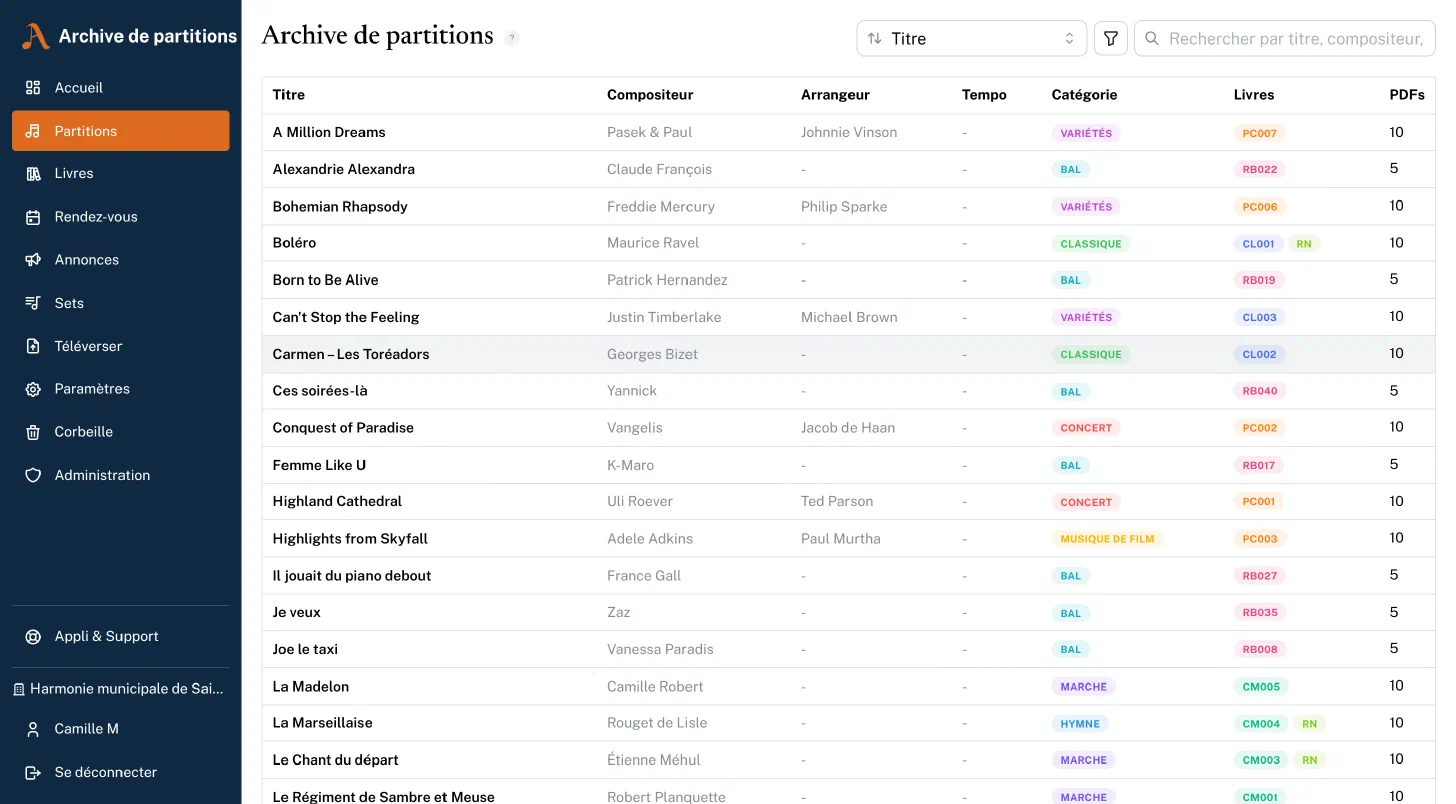Click the RN tag on La Marseillaise row
This screenshot has width=1456, height=804.
[x=1309, y=724]
